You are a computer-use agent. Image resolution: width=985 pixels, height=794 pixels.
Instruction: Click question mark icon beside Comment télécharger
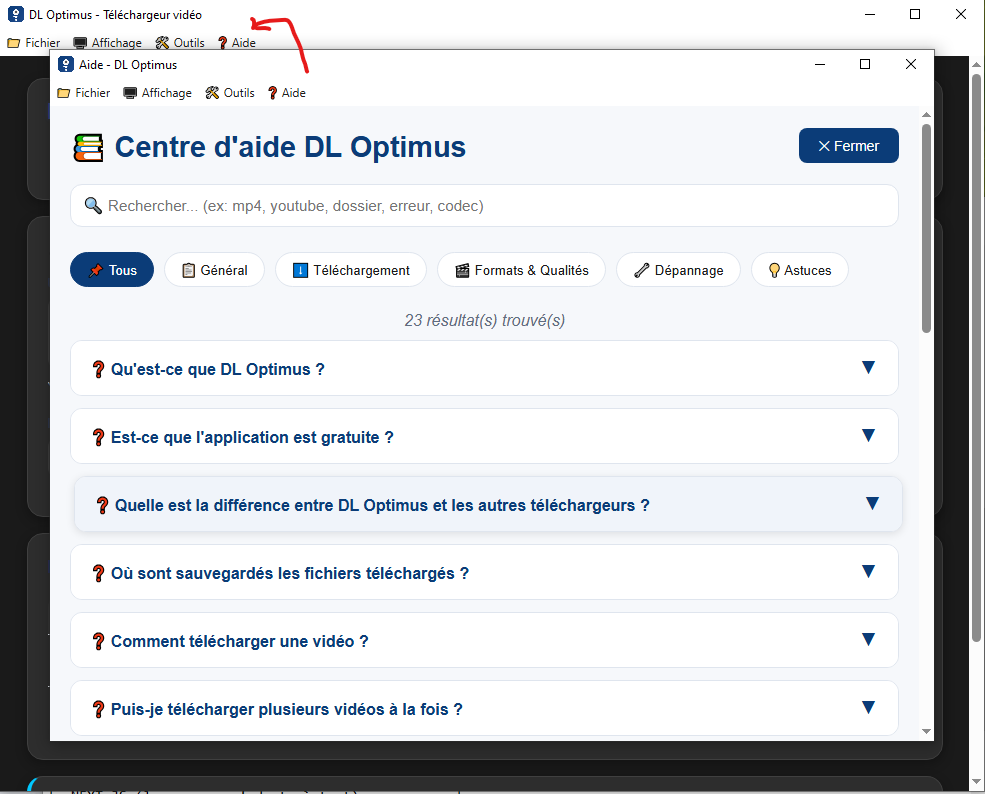[x=98, y=641]
